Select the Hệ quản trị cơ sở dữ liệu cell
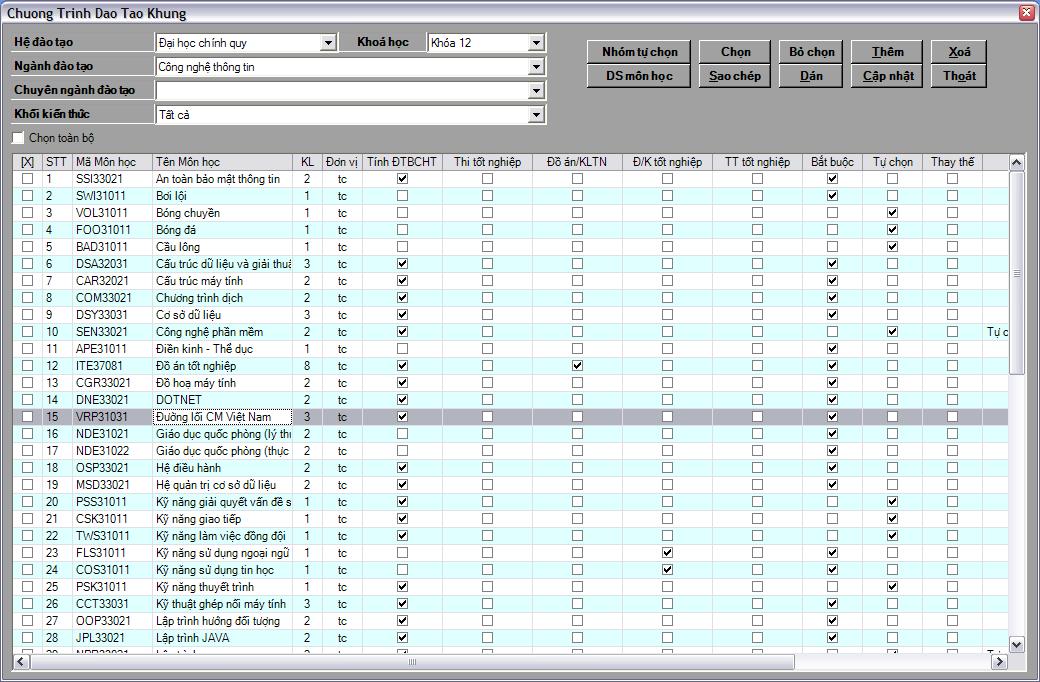 [x=222, y=485]
